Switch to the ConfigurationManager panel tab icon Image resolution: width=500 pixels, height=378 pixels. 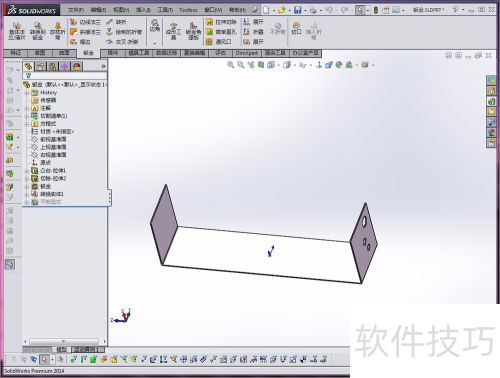tap(53, 67)
